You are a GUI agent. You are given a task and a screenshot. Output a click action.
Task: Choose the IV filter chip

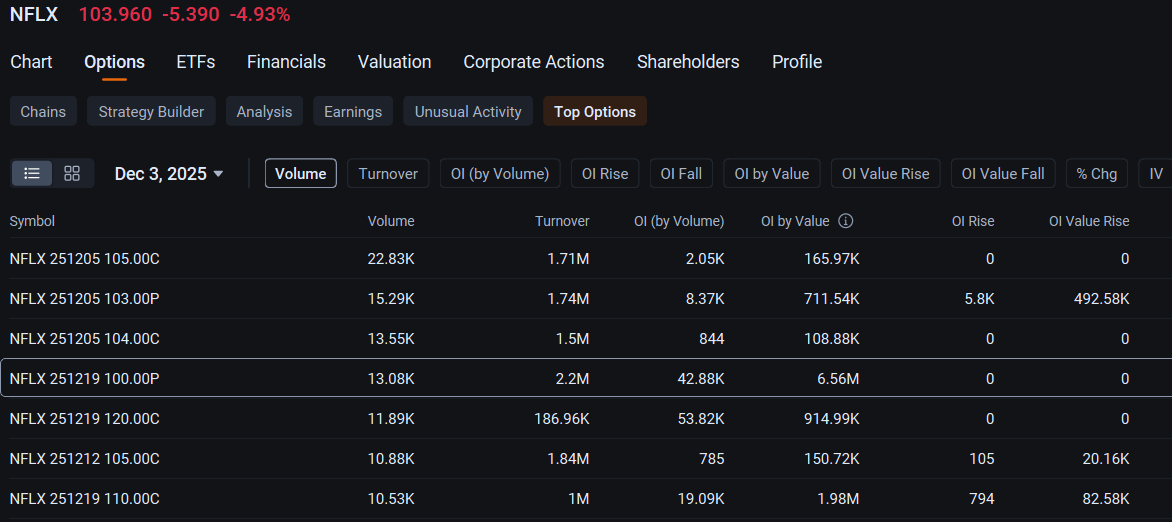[x=1156, y=174]
